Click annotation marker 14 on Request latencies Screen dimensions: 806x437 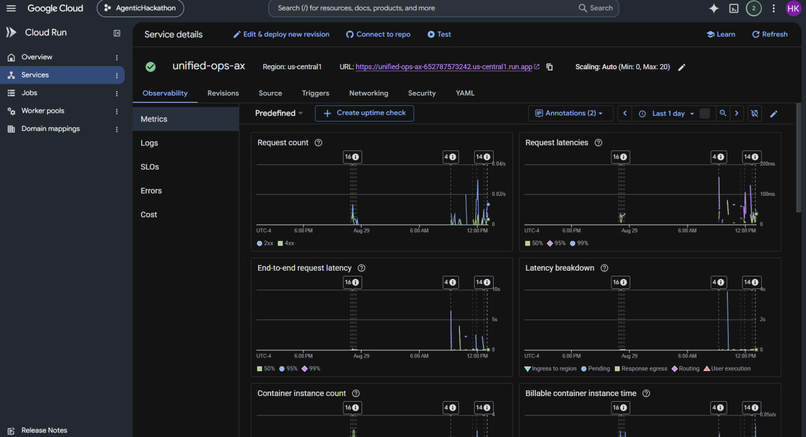pyautogui.click(x=751, y=157)
